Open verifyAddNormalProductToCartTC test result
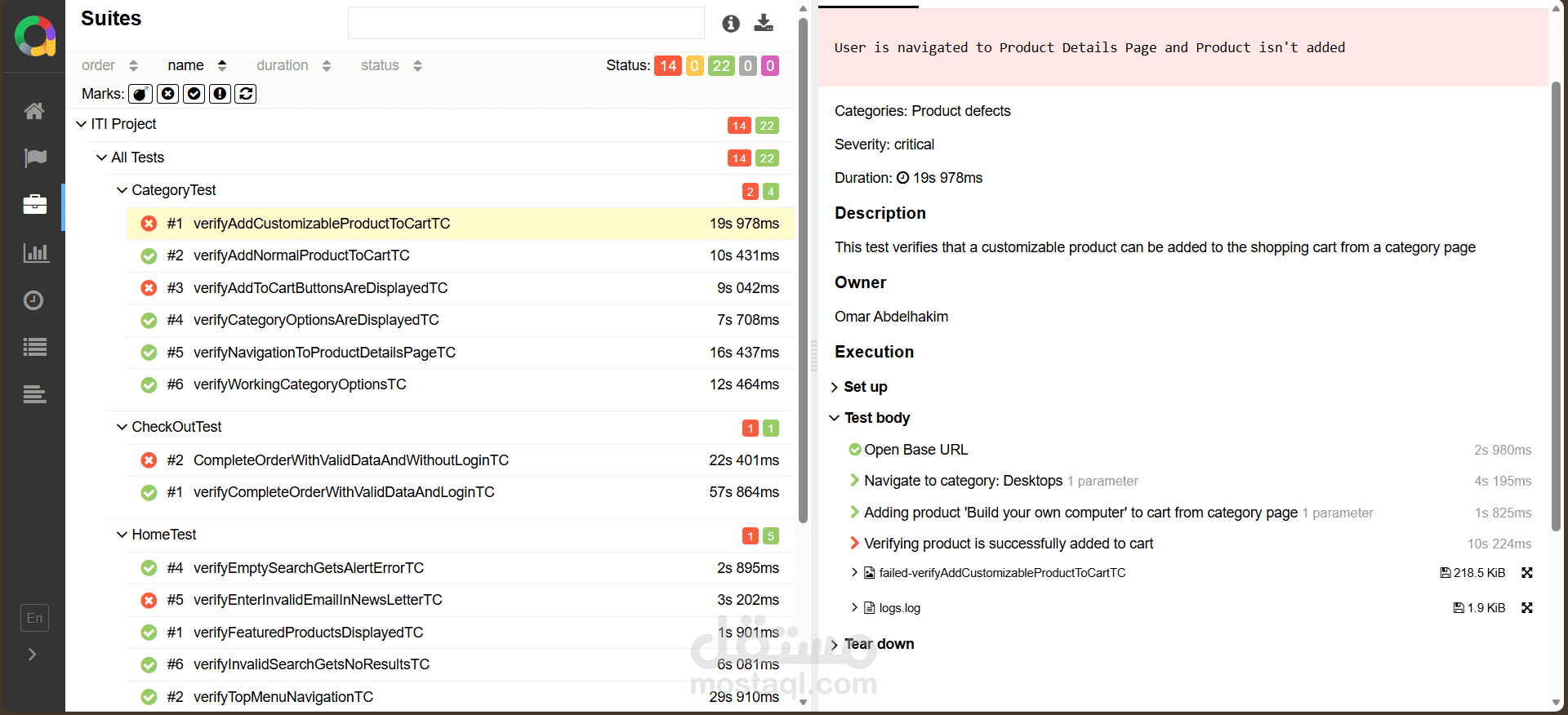Screen dimensions: 1568x715 (301, 255)
